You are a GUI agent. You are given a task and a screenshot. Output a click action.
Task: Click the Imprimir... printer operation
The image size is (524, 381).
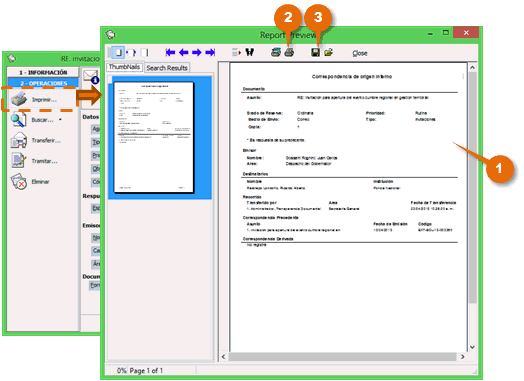[33, 99]
